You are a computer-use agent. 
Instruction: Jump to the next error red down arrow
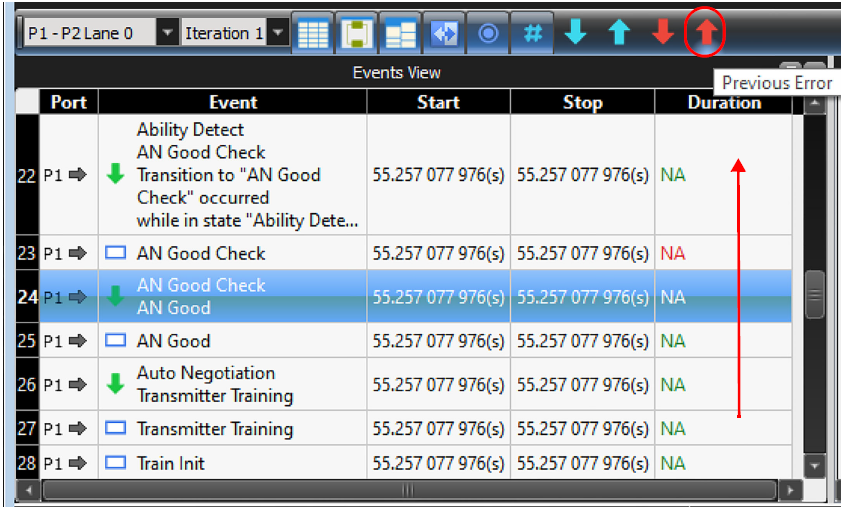coord(663,32)
